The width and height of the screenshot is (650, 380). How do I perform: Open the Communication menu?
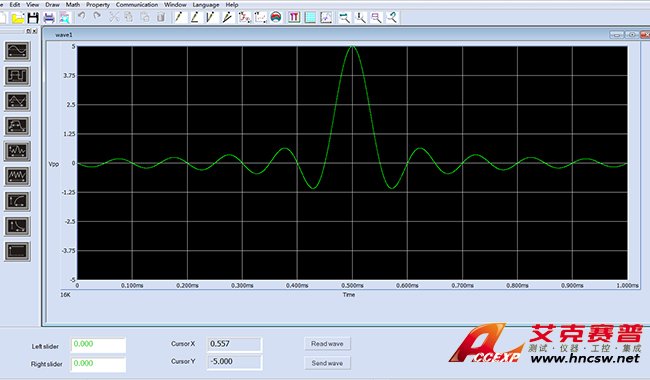pos(137,5)
